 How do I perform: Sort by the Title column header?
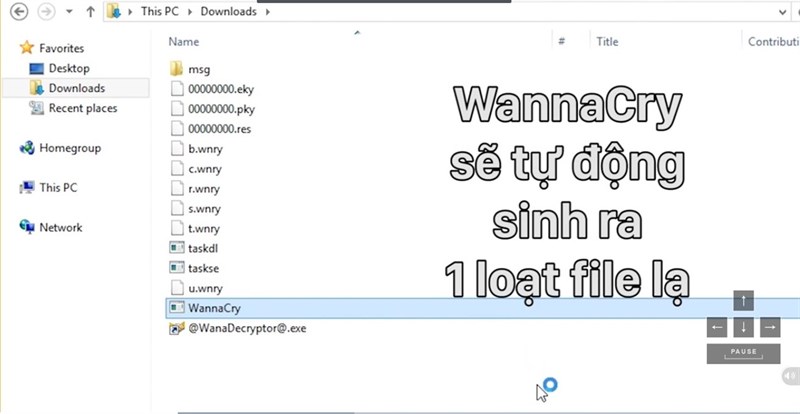click(607, 42)
